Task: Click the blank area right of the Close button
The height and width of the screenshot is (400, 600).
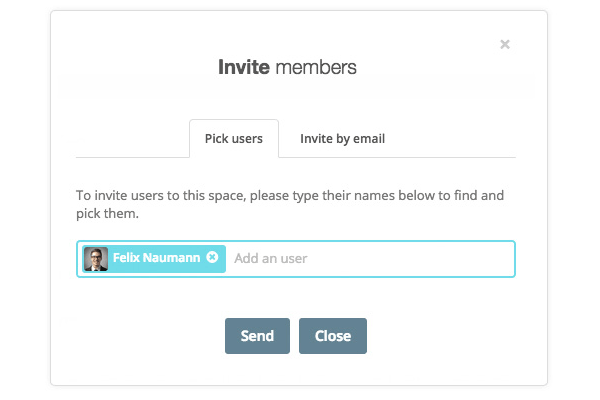Action: point(440,336)
